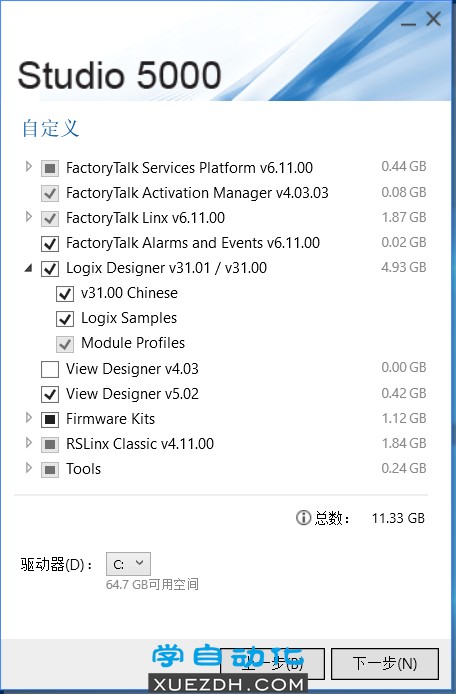Select View Designer v4.03 label
The width and height of the screenshot is (456, 694).
click(x=132, y=369)
